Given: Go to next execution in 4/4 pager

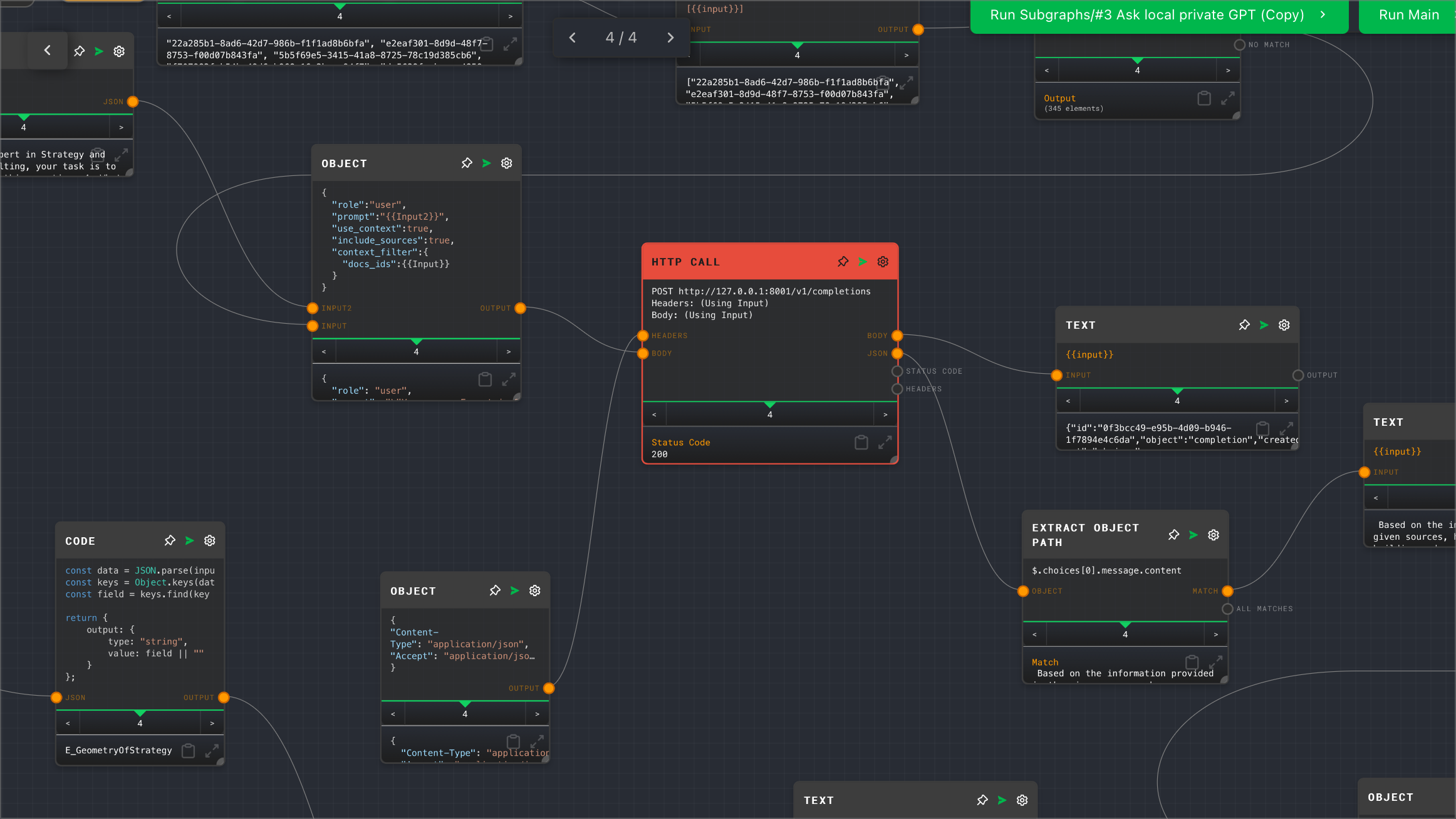Looking at the screenshot, I should (x=670, y=38).
